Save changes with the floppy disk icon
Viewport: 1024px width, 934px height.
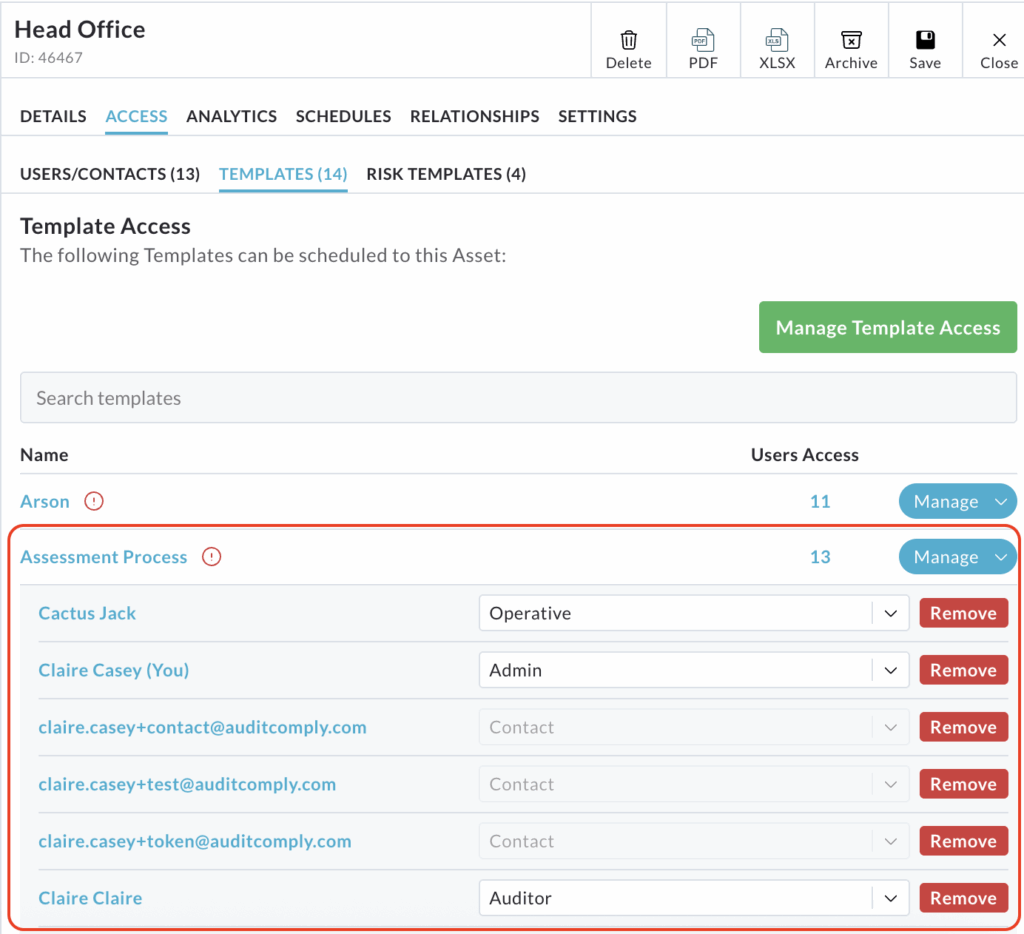[925, 40]
